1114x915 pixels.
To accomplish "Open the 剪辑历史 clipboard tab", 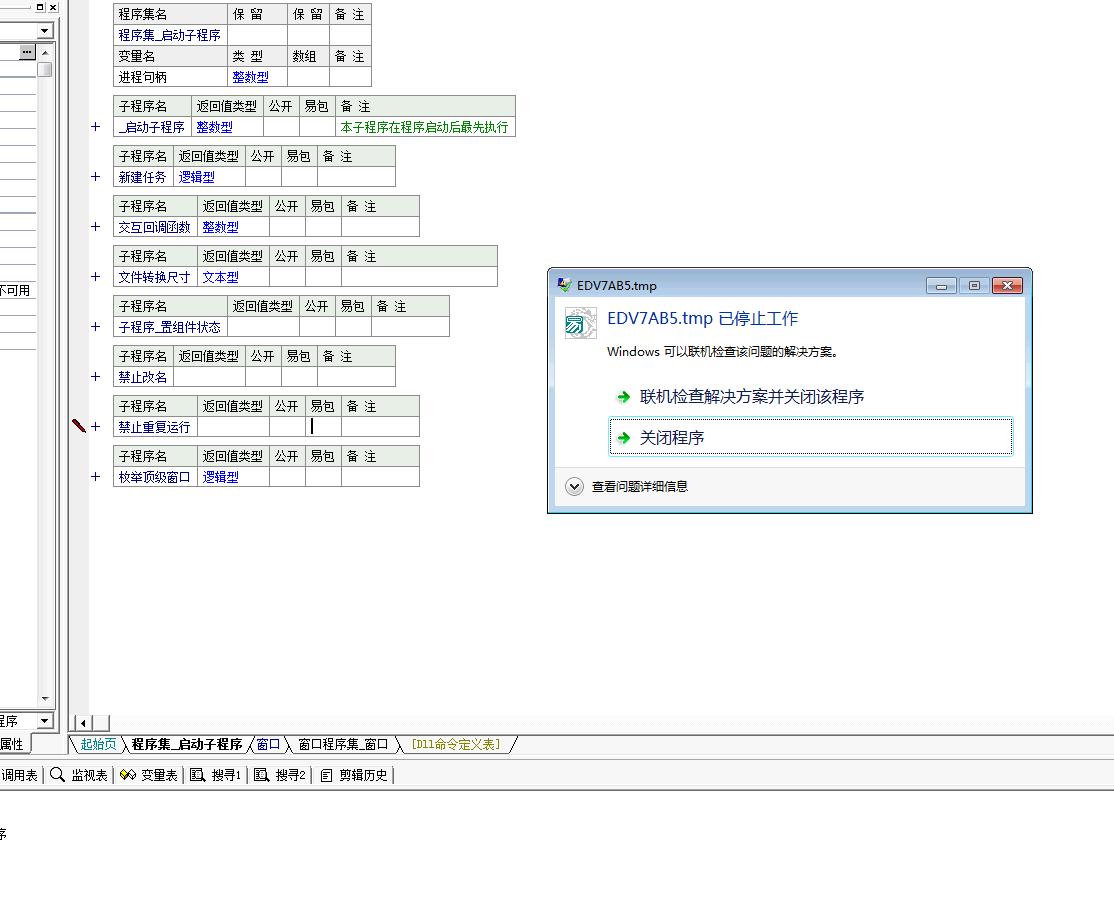I will [354, 775].
